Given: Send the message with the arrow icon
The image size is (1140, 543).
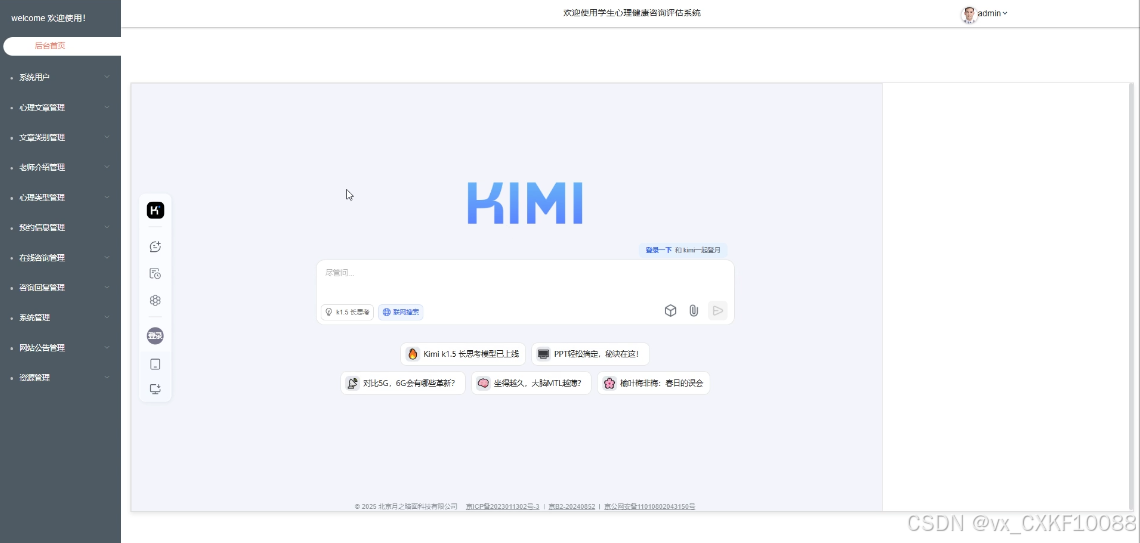Looking at the screenshot, I should tap(718, 310).
